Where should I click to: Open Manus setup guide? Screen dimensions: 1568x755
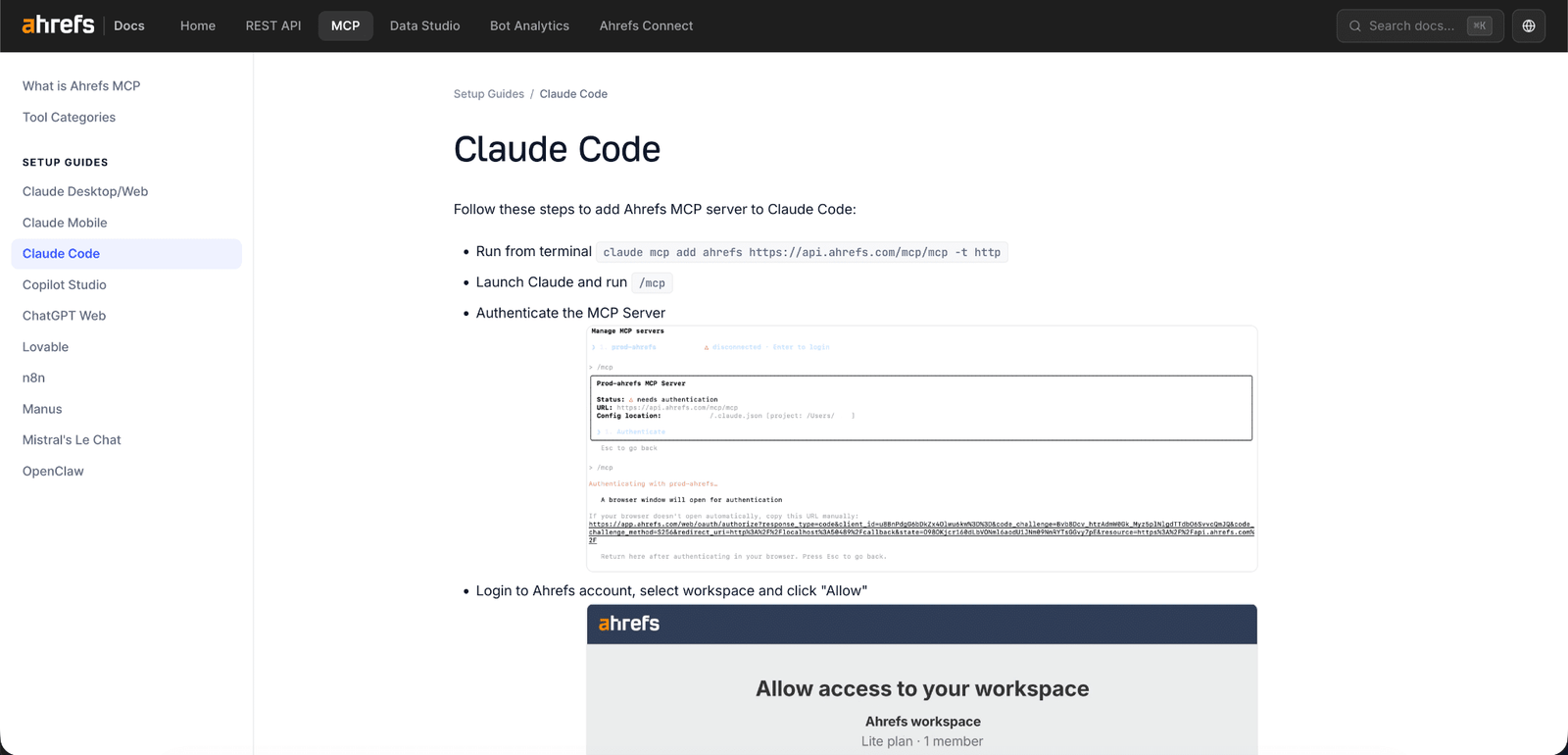pyautogui.click(x=42, y=409)
